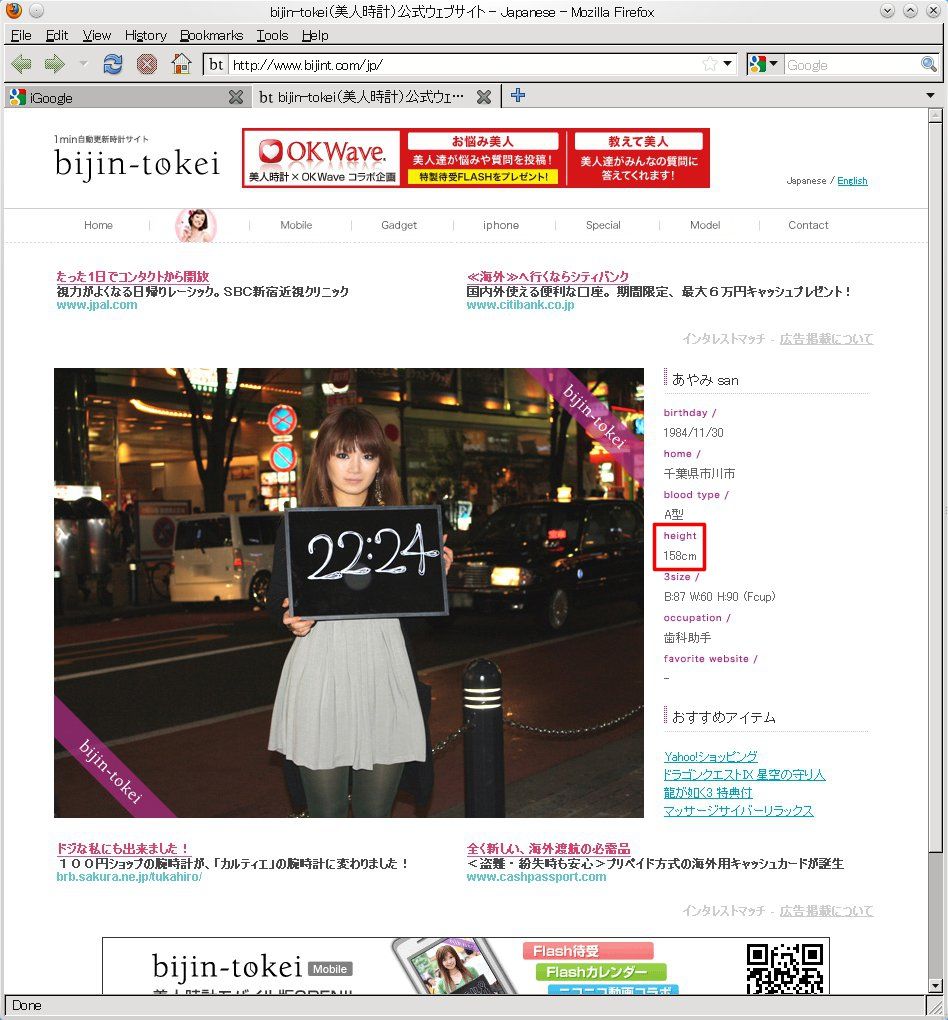Click the Firefox icon in title bar
Image resolution: width=948 pixels, height=1020 pixels.
[14, 10]
